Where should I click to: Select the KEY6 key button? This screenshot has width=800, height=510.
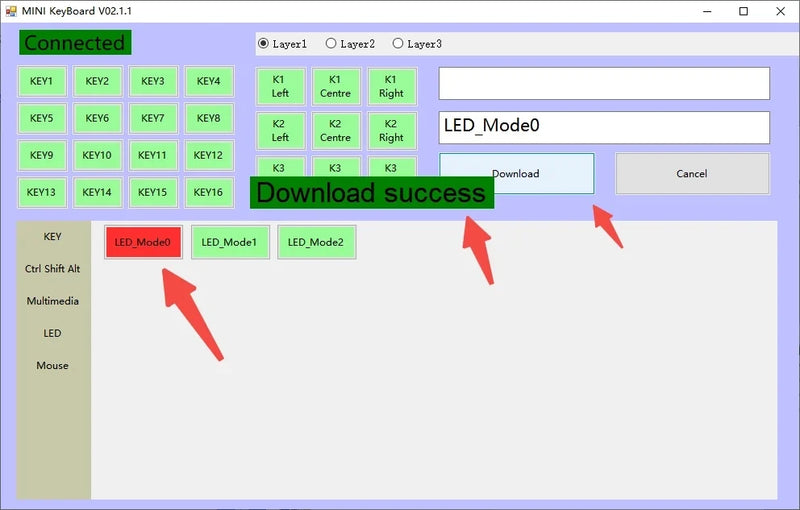[97, 118]
